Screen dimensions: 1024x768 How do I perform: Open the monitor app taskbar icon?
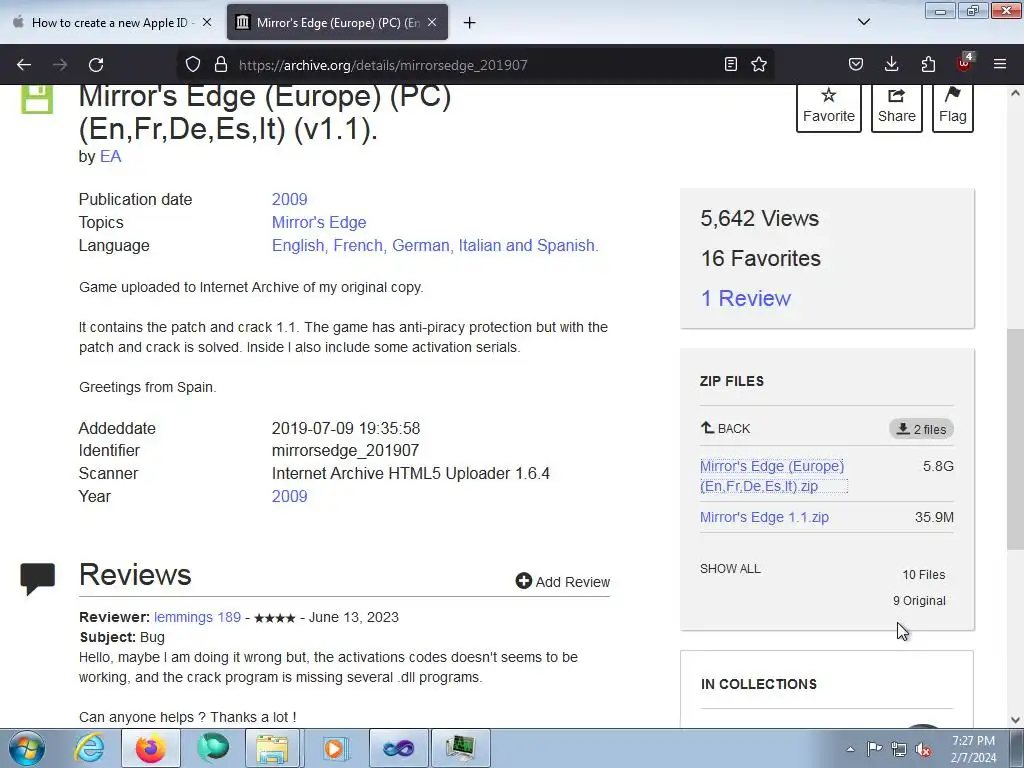(x=461, y=748)
